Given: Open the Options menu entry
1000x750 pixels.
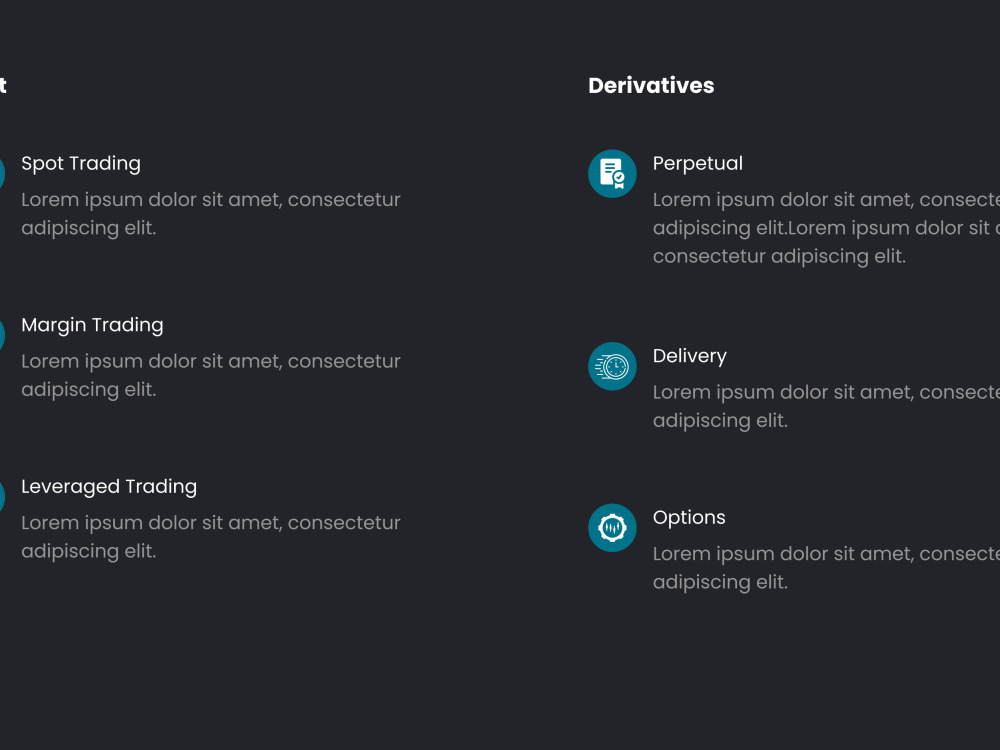Looking at the screenshot, I should pyautogui.click(x=689, y=517).
